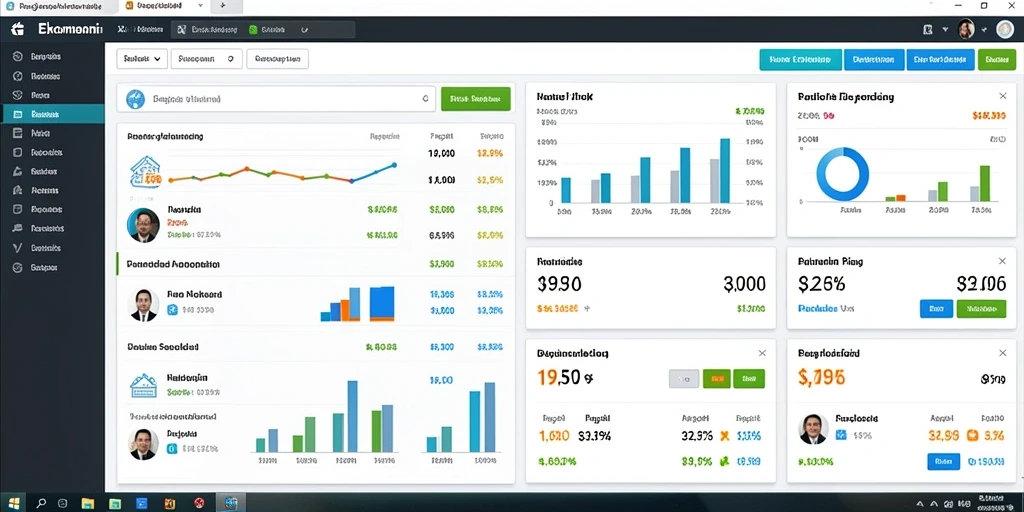The height and width of the screenshot is (512, 1024).
Task: Select the orange toggle button next to 19,50
Action: [x=716, y=379]
